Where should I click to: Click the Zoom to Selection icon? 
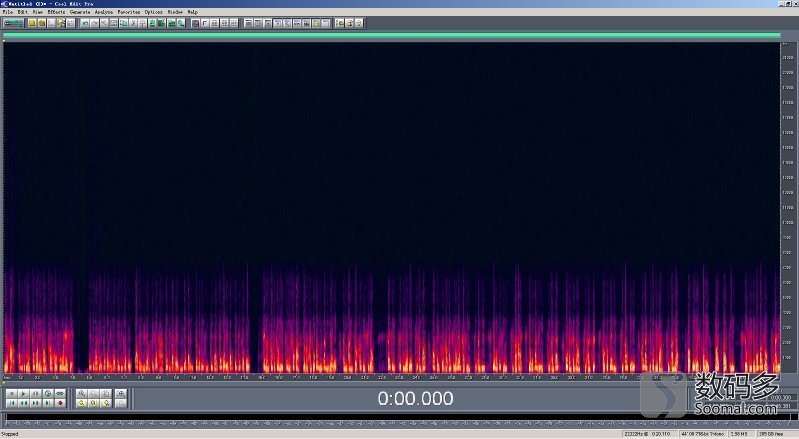coord(81,403)
